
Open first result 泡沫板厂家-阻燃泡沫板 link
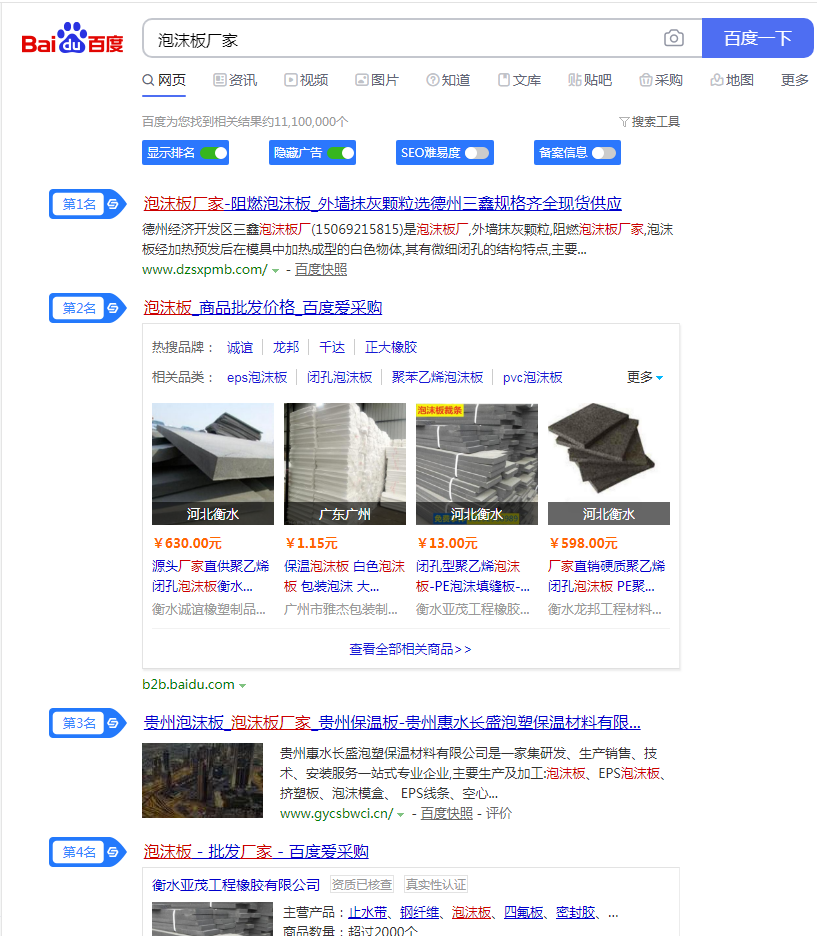pyautogui.click(x=382, y=204)
